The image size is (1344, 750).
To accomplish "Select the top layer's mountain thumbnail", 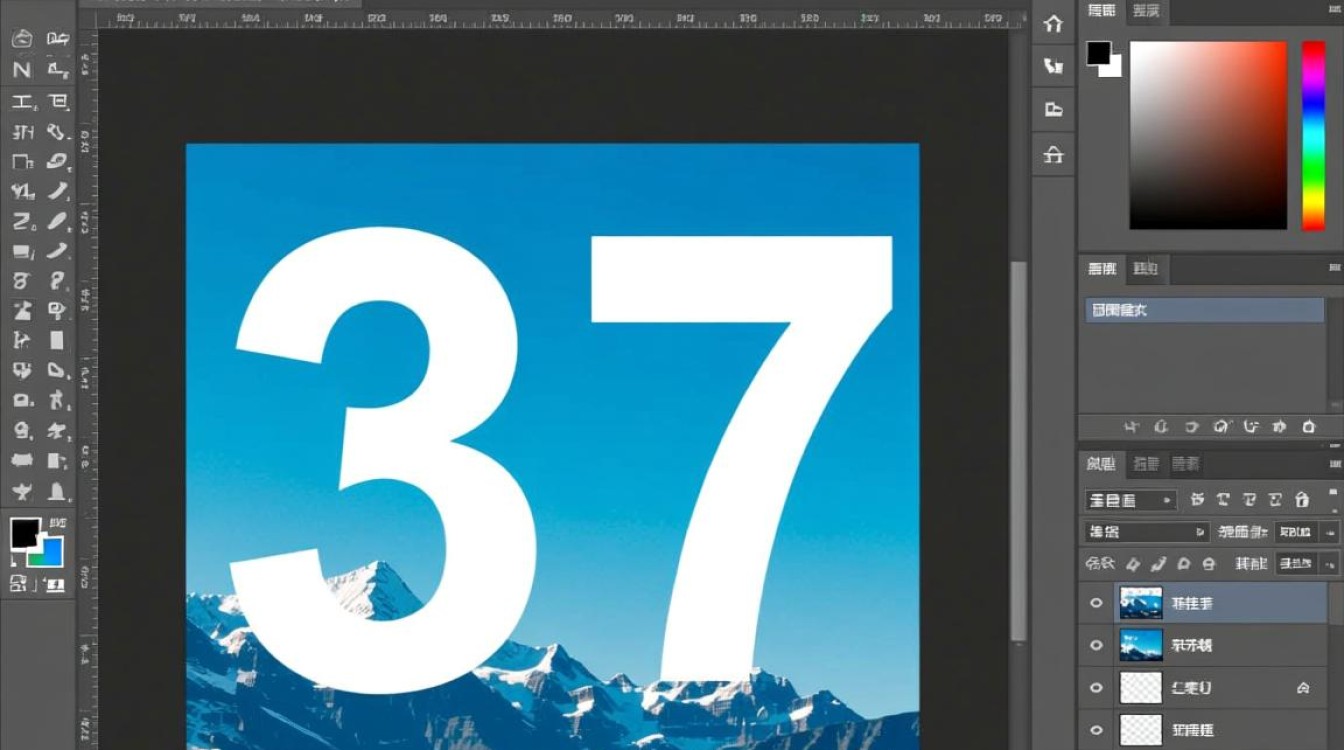I will click(1141, 604).
